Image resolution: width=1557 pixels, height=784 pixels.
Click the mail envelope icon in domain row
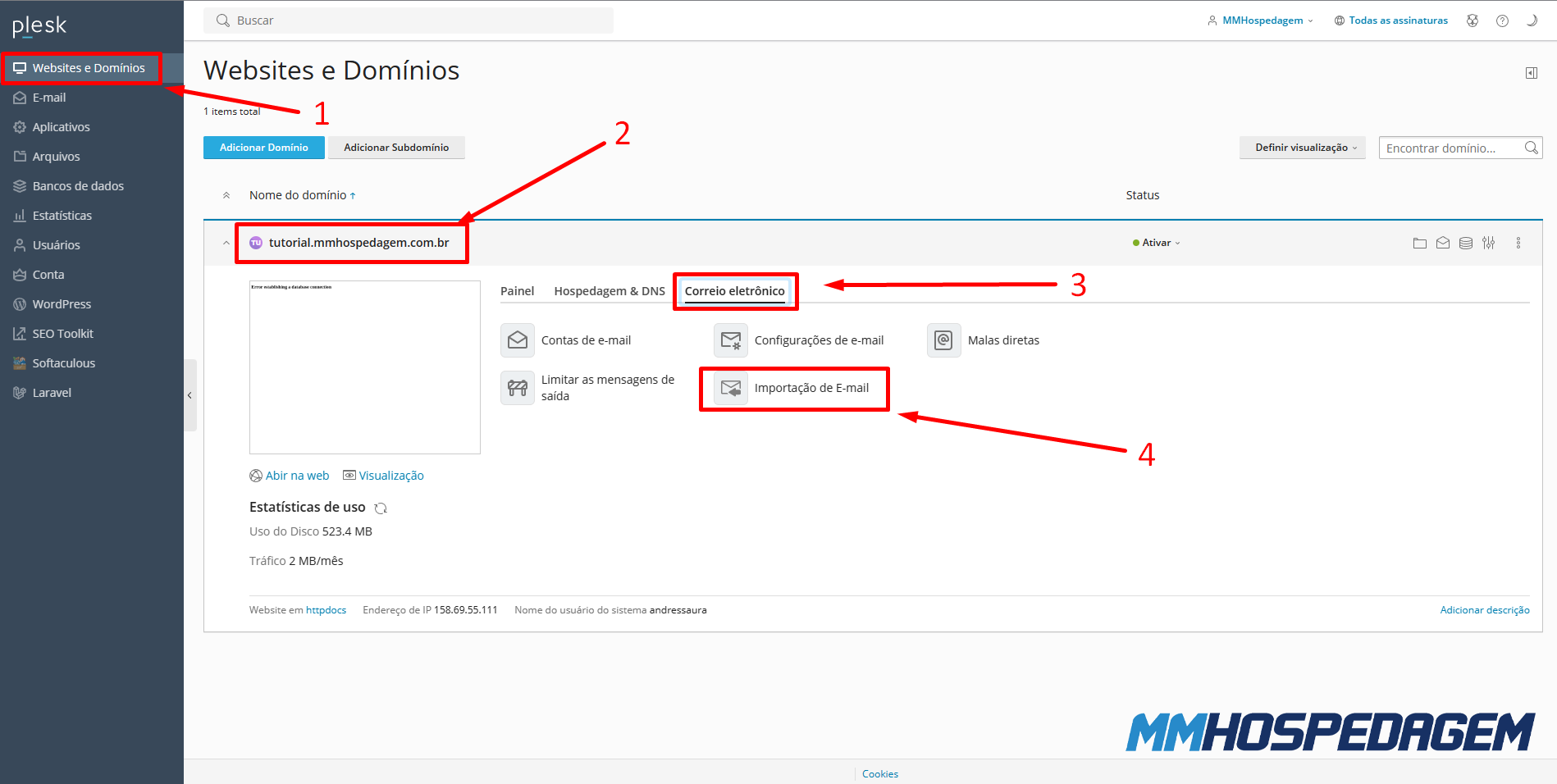(1443, 243)
